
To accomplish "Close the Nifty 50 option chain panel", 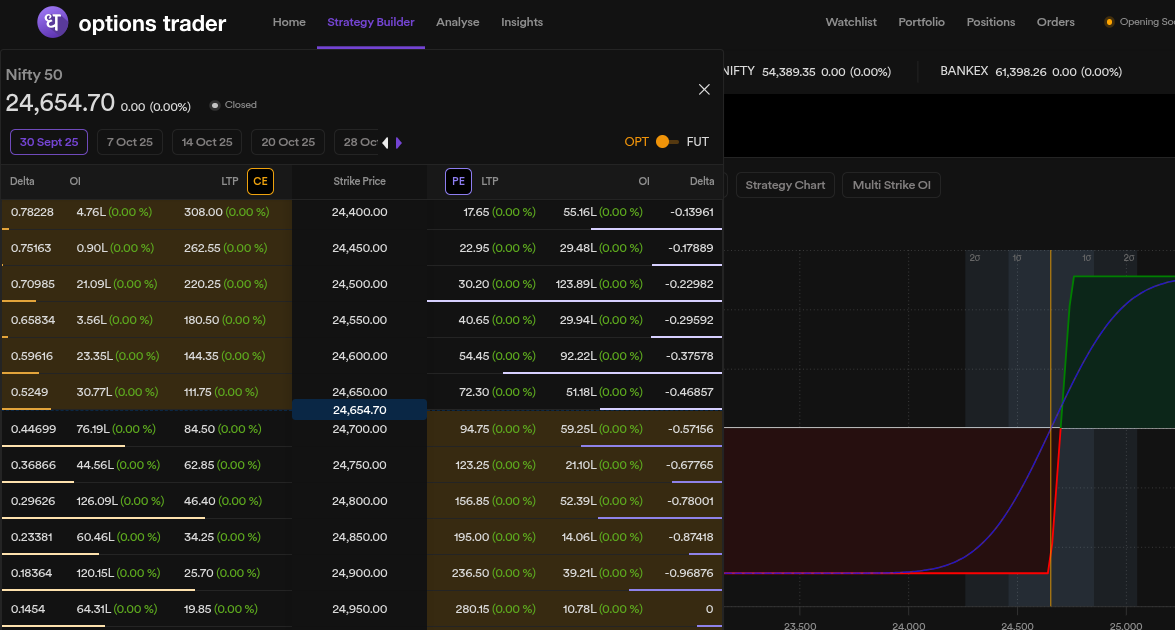I will [704, 90].
